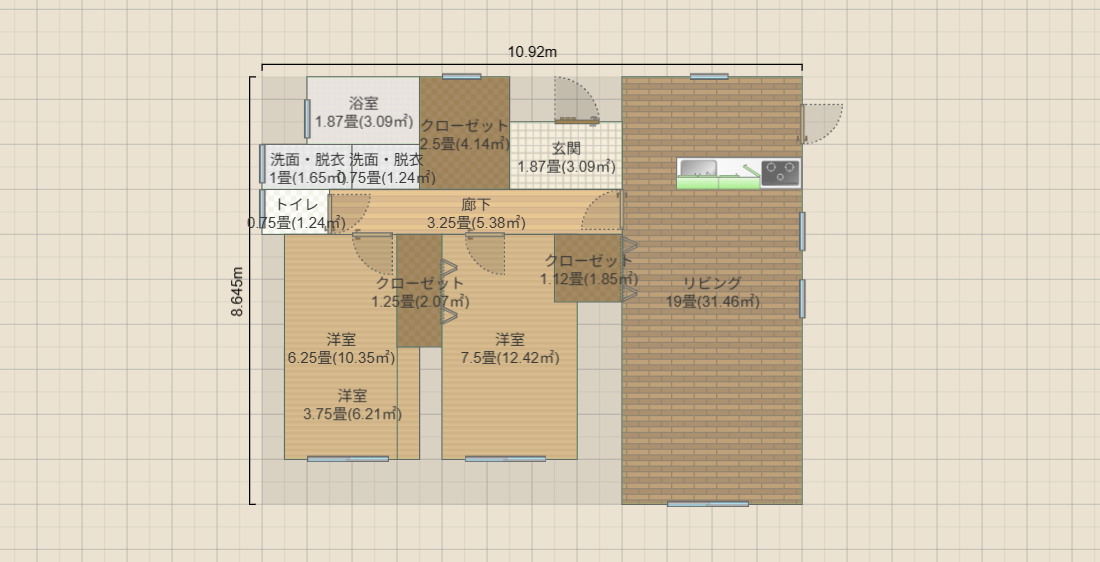This screenshot has height=562, width=1100.
Task: Select the door into the 6.25畳 洋室
Action: click(373, 253)
